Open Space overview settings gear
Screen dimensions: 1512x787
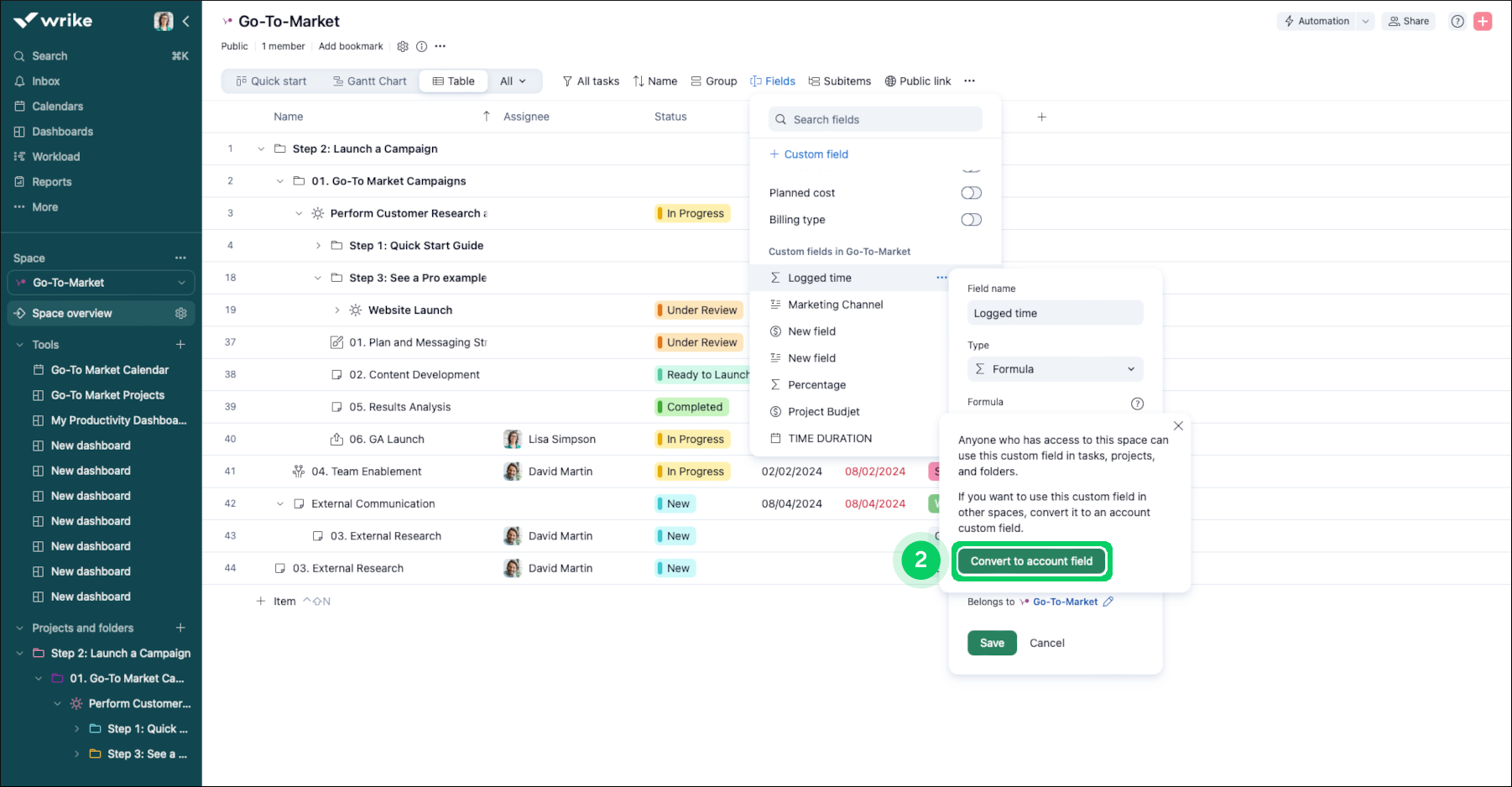(x=180, y=313)
